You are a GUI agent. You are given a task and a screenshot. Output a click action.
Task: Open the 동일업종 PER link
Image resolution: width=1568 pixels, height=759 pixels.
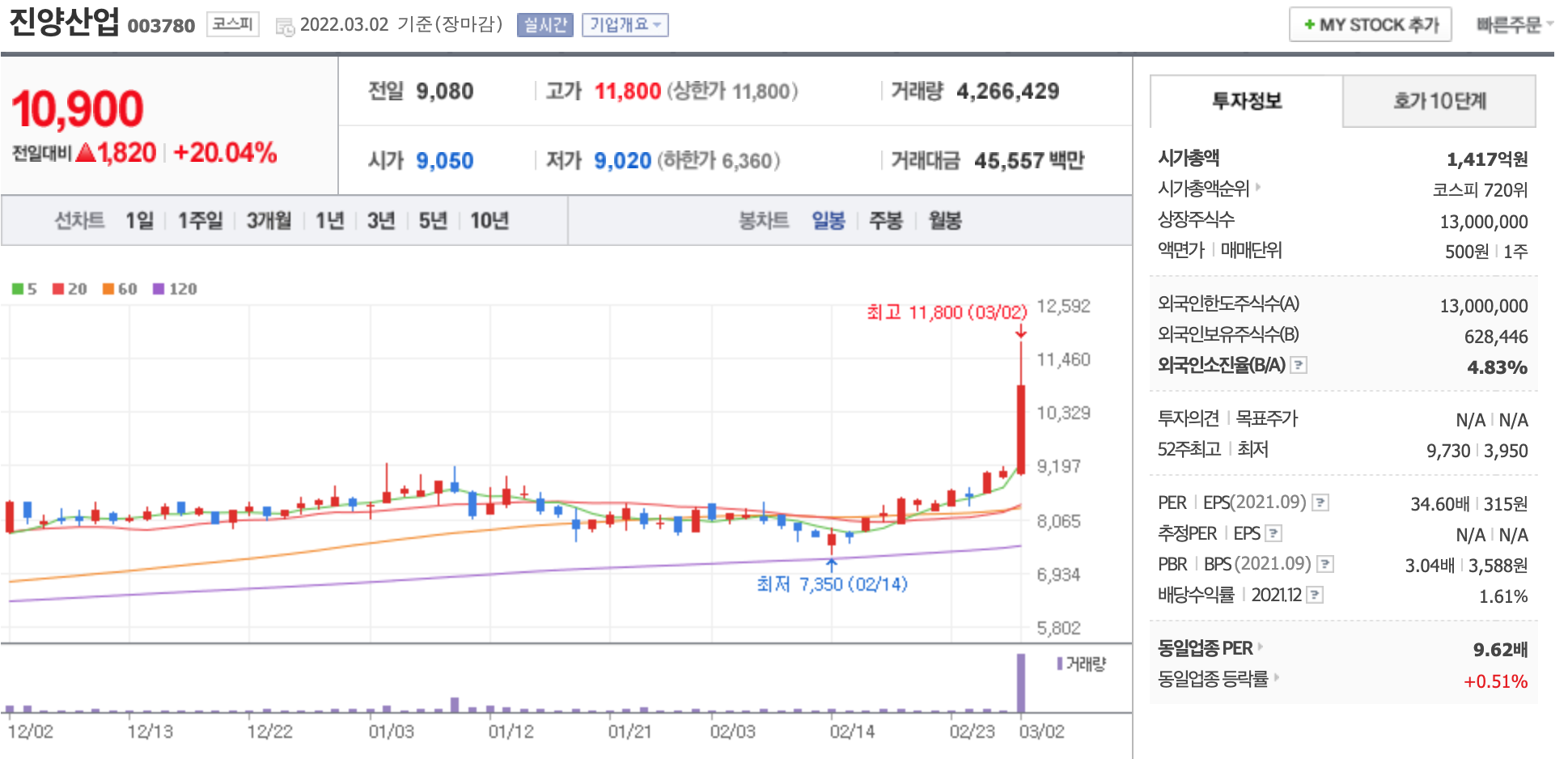pos(1206,647)
